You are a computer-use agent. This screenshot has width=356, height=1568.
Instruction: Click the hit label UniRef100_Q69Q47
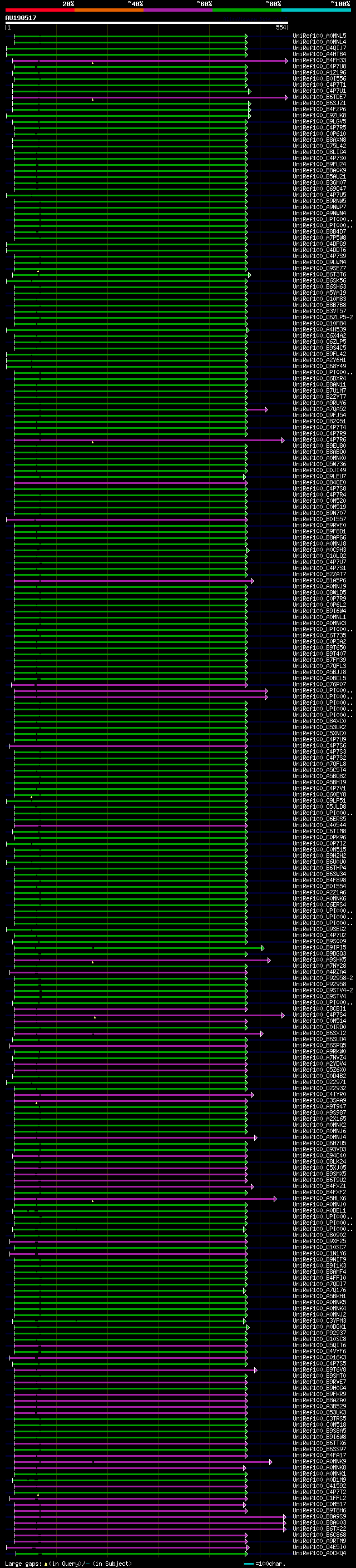pos(319,189)
